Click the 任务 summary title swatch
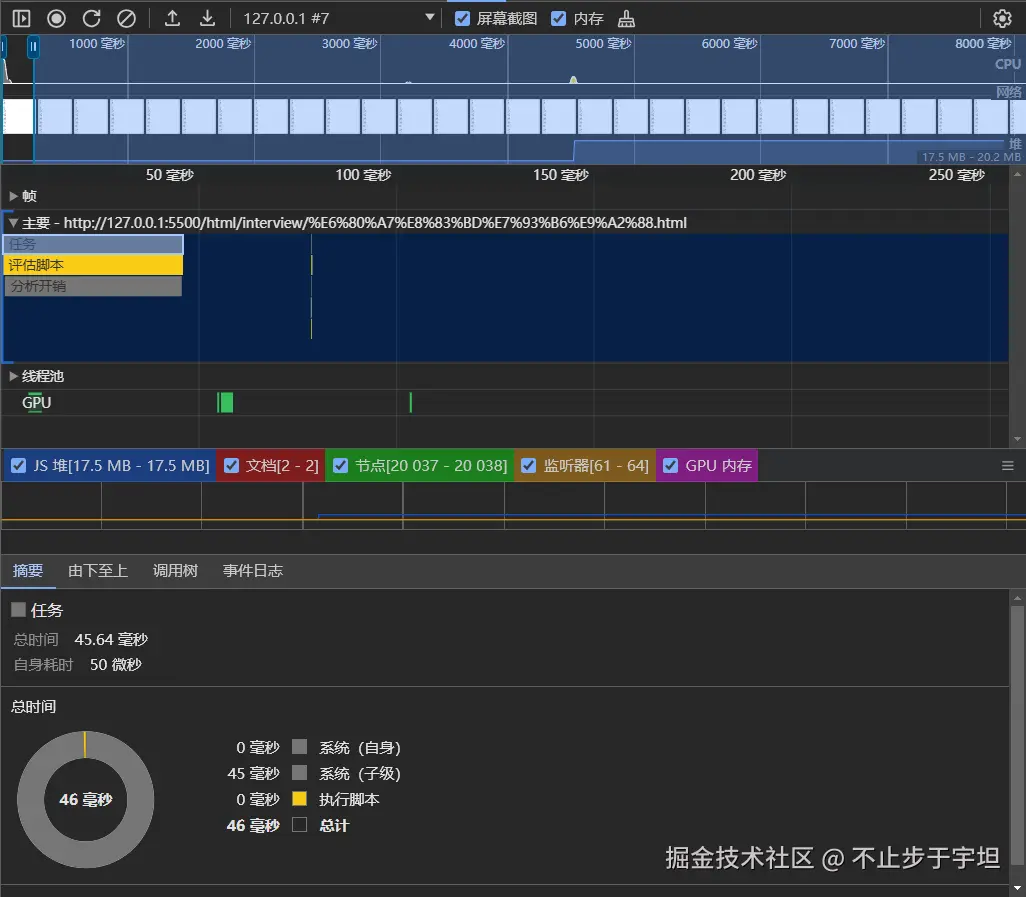This screenshot has width=1026, height=897. pos(18,610)
